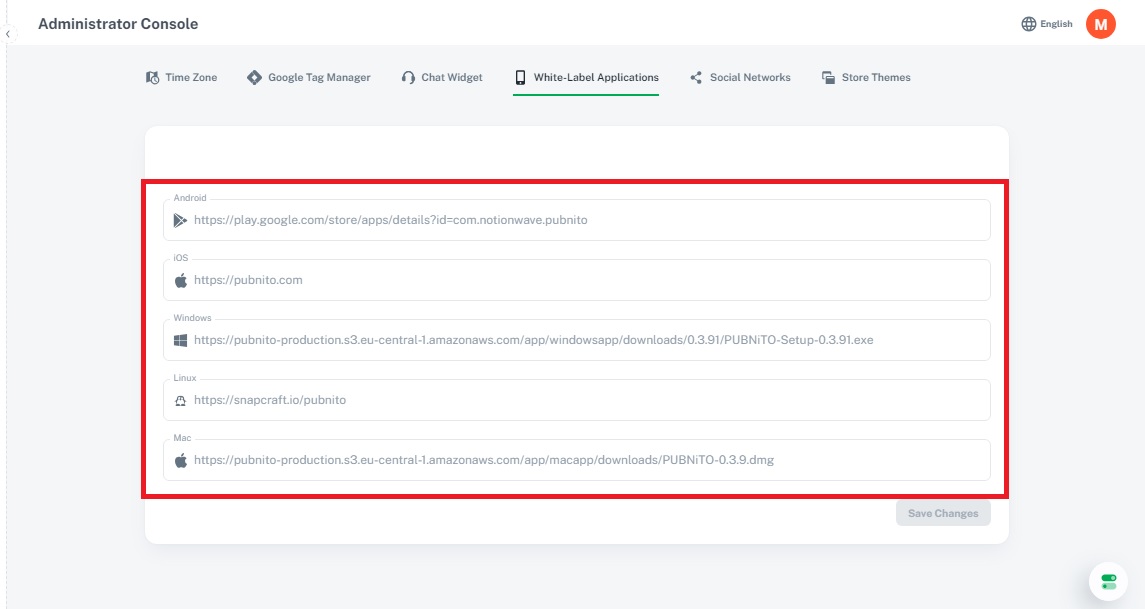This screenshot has height=609, width=1145.
Task: Open the English language dropdown
Action: pos(1055,24)
